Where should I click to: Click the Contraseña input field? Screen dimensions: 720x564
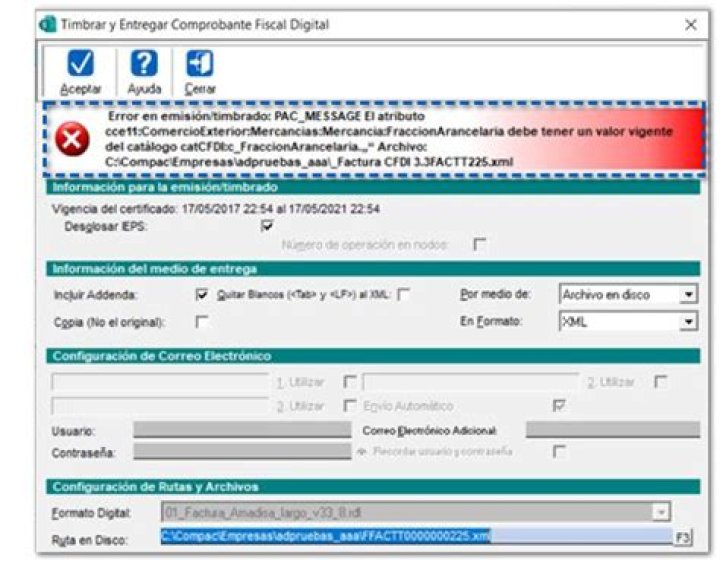pyautogui.click(x=240, y=452)
